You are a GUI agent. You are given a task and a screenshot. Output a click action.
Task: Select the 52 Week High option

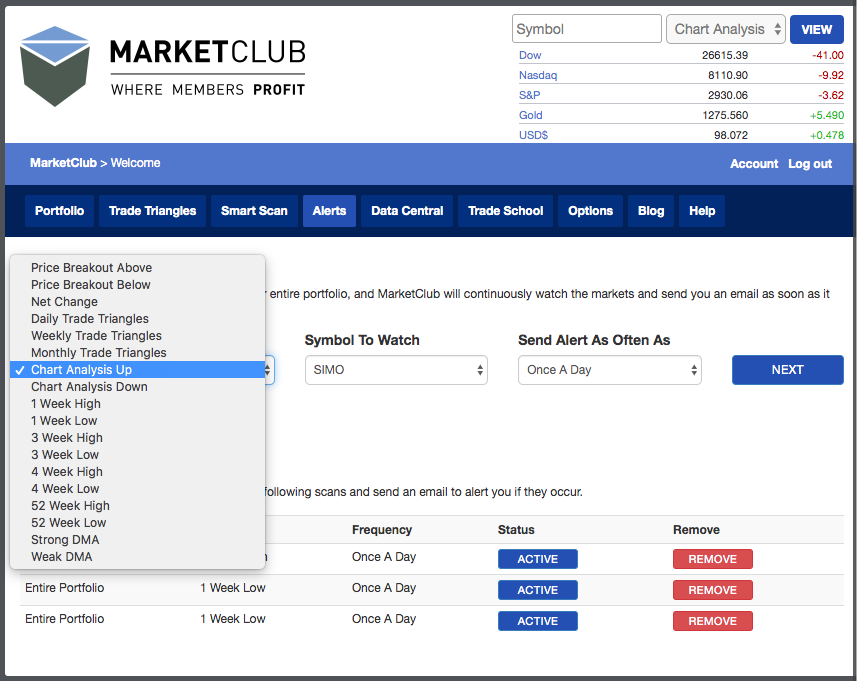pyautogui.click(x=138, y=506)
